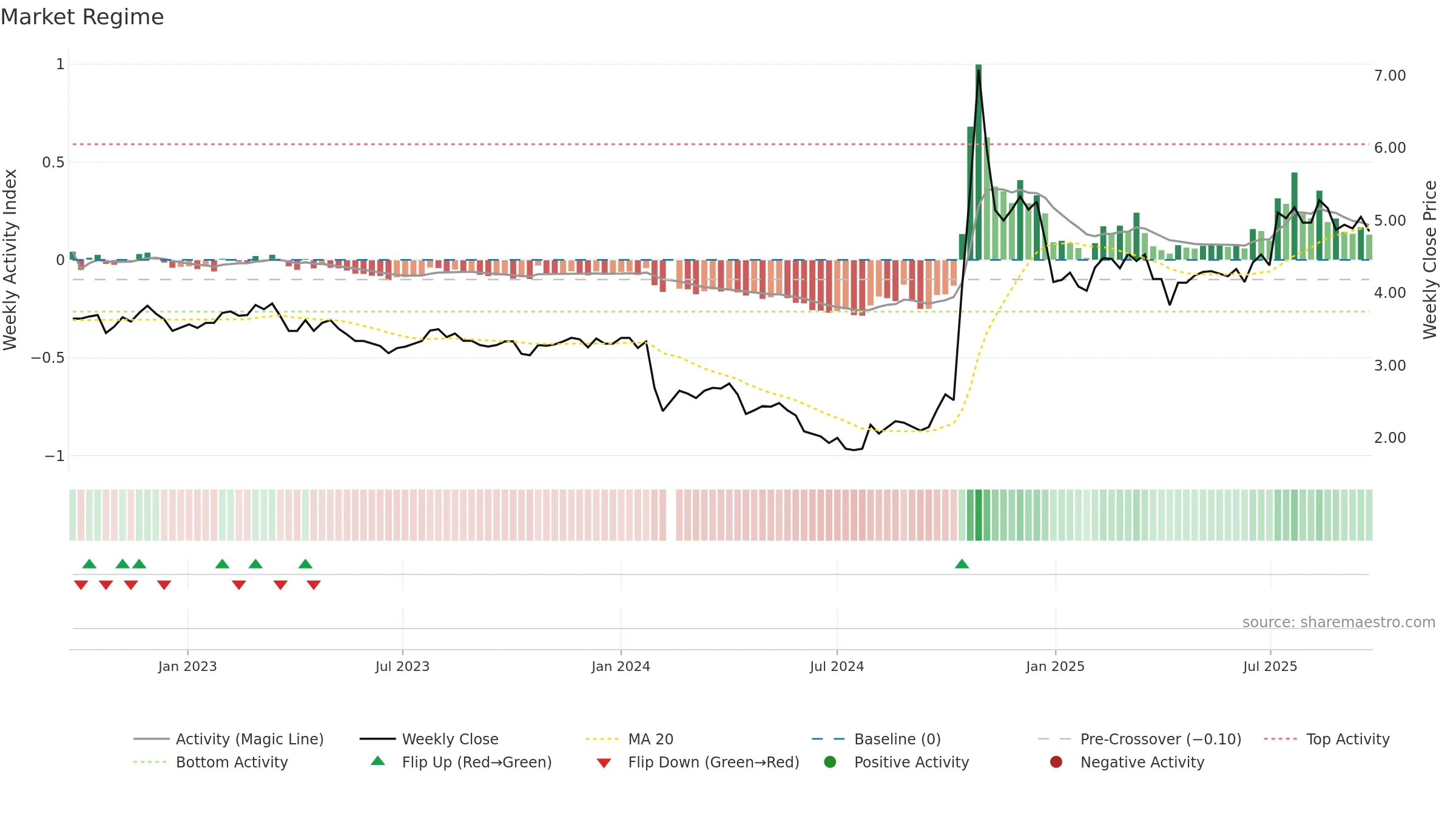This screenshot has width=1456, height=819.
Task: Click the 7.00 price axis label
Action: [1390, 76]
